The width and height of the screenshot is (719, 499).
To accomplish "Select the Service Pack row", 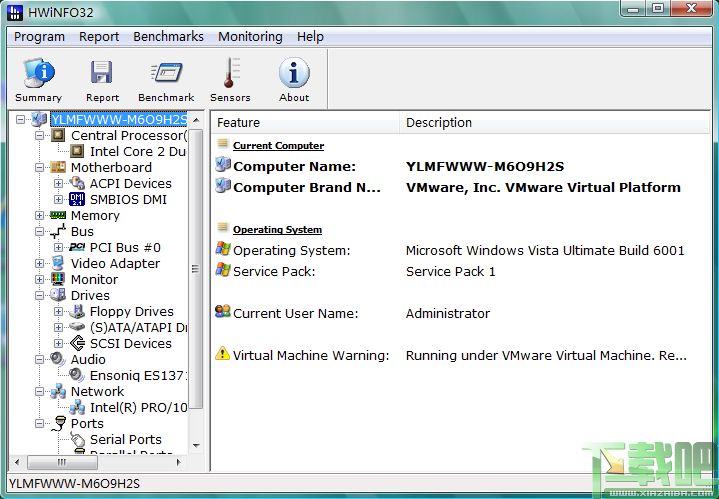I will point(461,272).
